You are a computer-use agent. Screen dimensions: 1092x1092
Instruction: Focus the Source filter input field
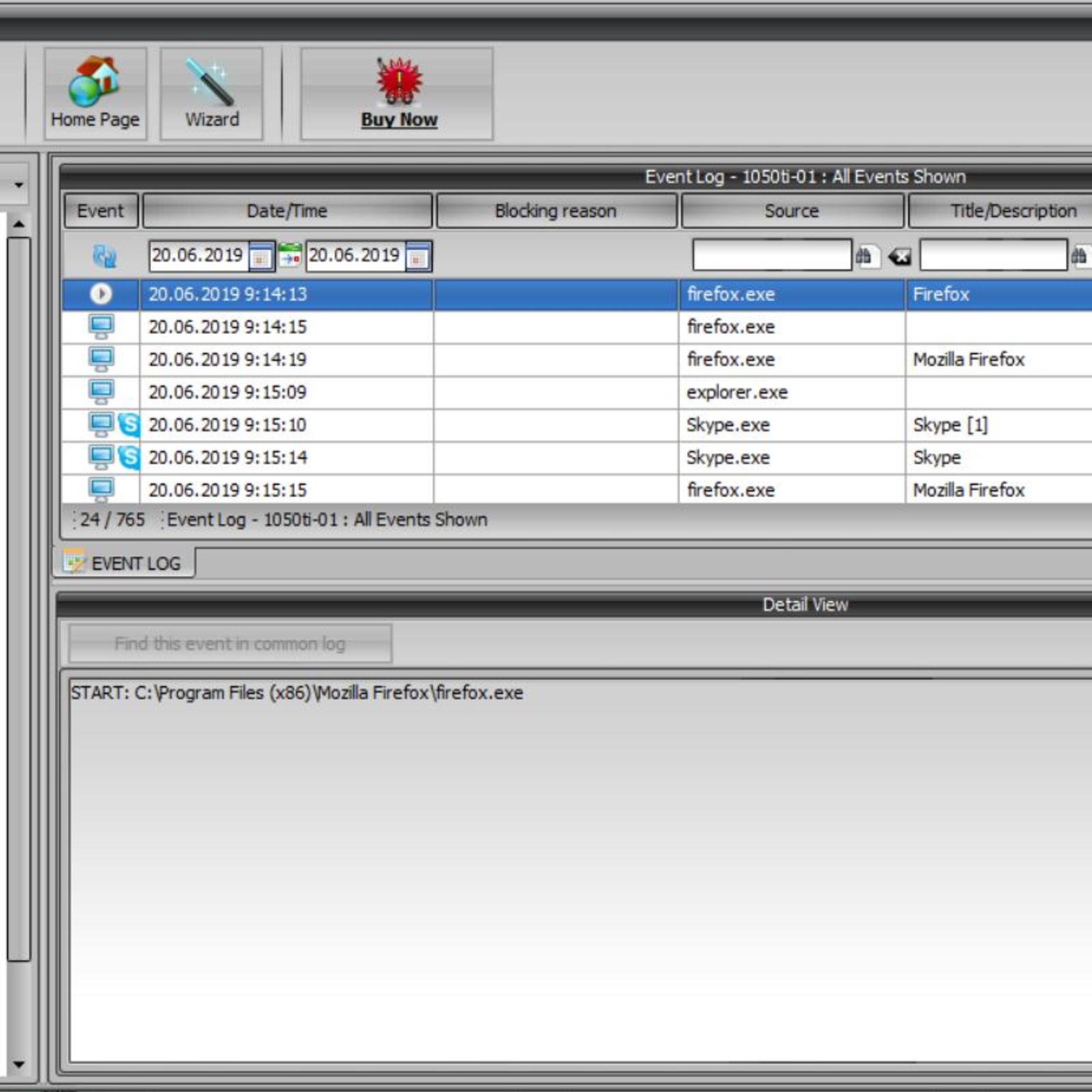tap(772, 255)
